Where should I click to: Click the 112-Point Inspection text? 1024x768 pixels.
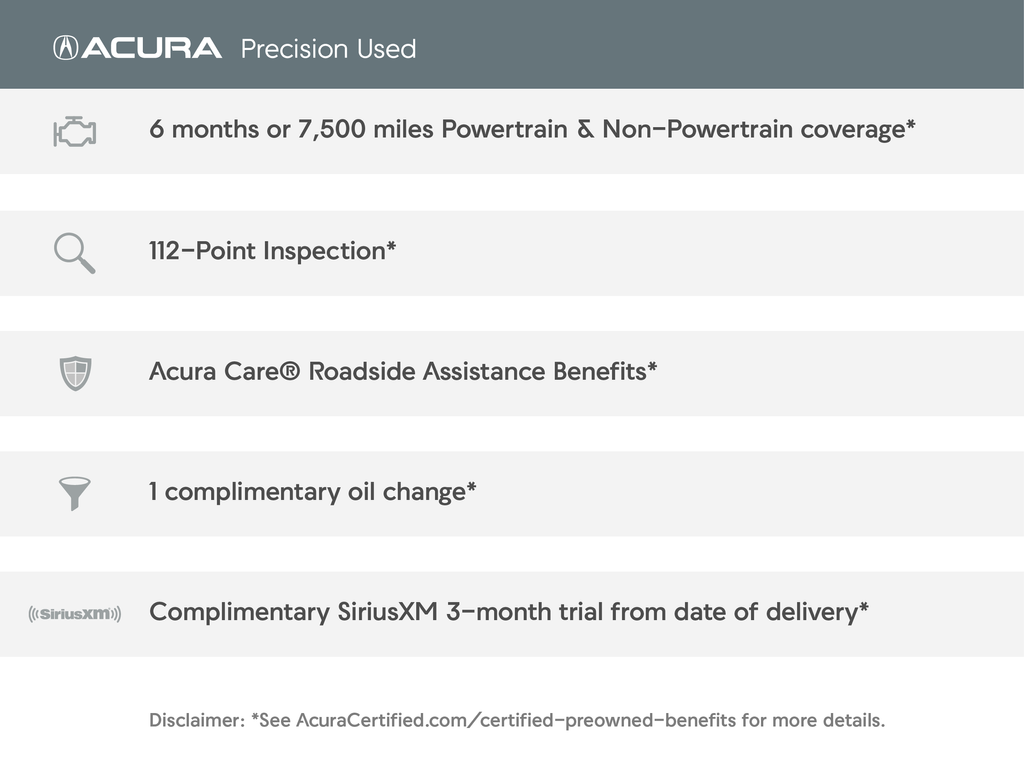pos(266,251)
